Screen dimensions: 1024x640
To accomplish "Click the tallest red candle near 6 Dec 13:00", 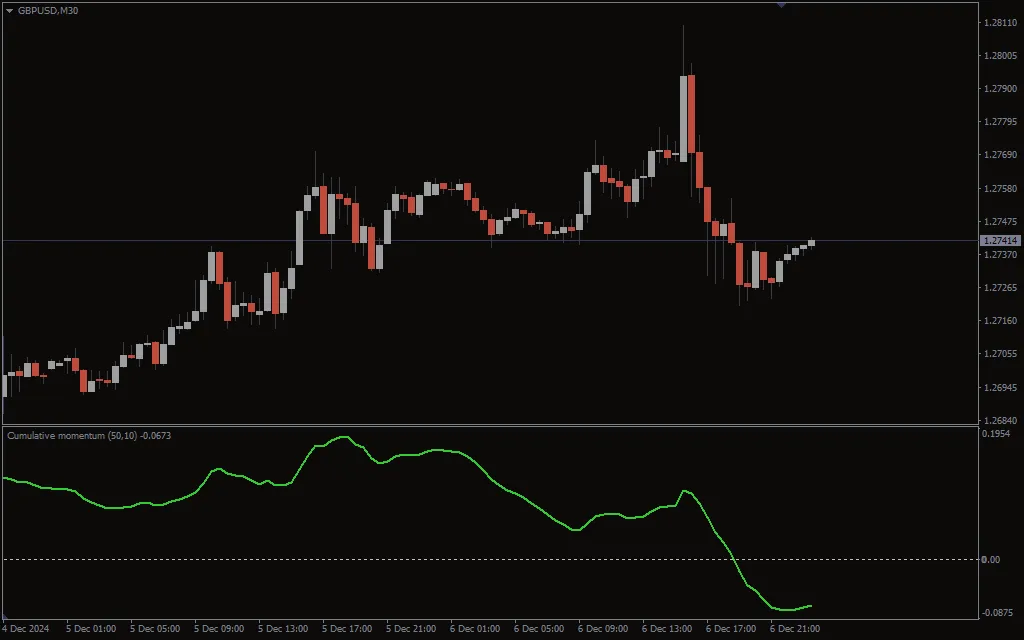I will pyautogui.click(x=689, y=110).
